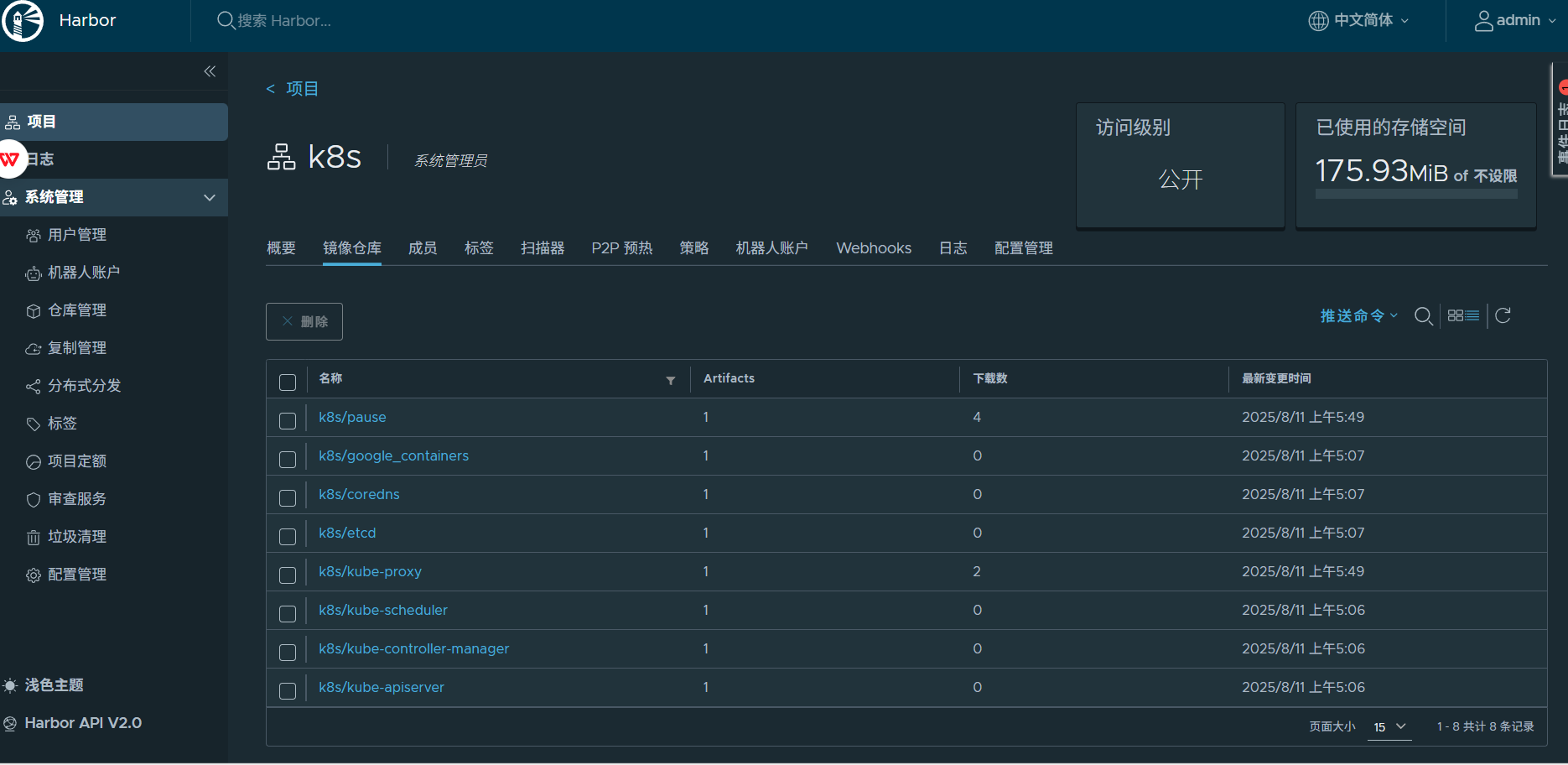Click the search magnifier in header
The height and width of the screenshot is (765, 1568).
tap(226, 20)
